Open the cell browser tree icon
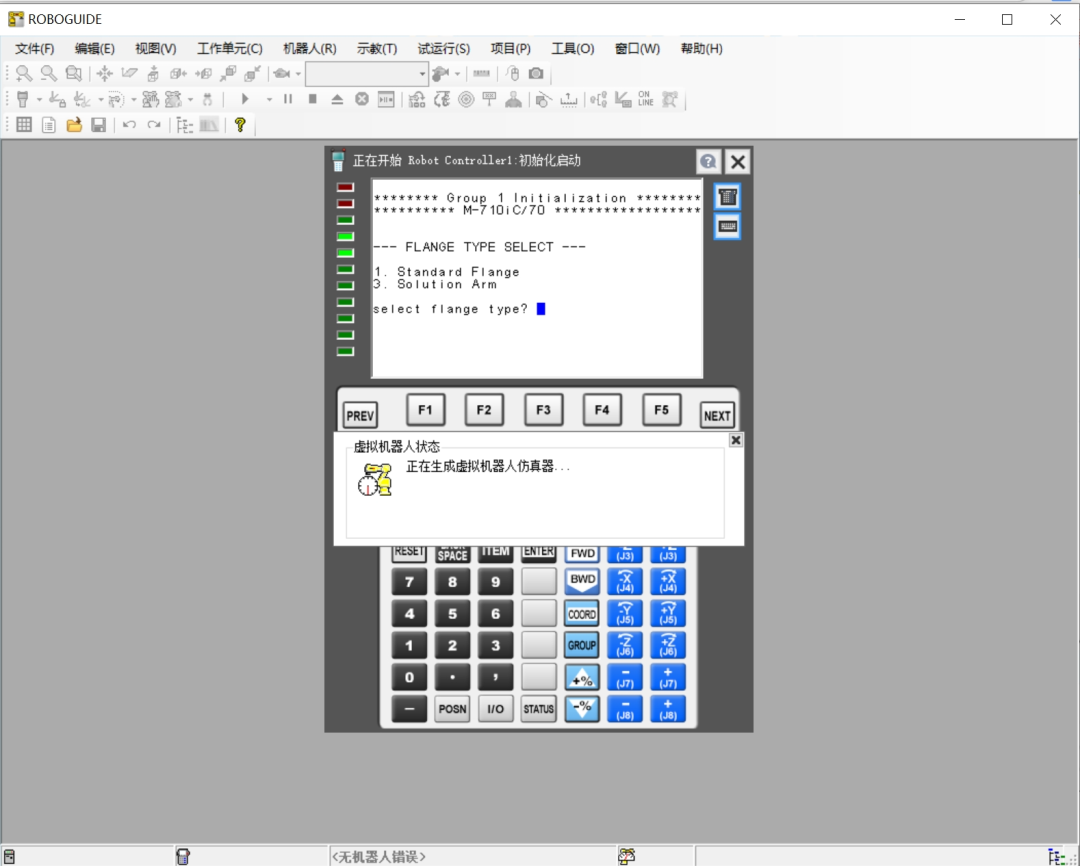Screen dimensions: 1080x866 [181, 124]
